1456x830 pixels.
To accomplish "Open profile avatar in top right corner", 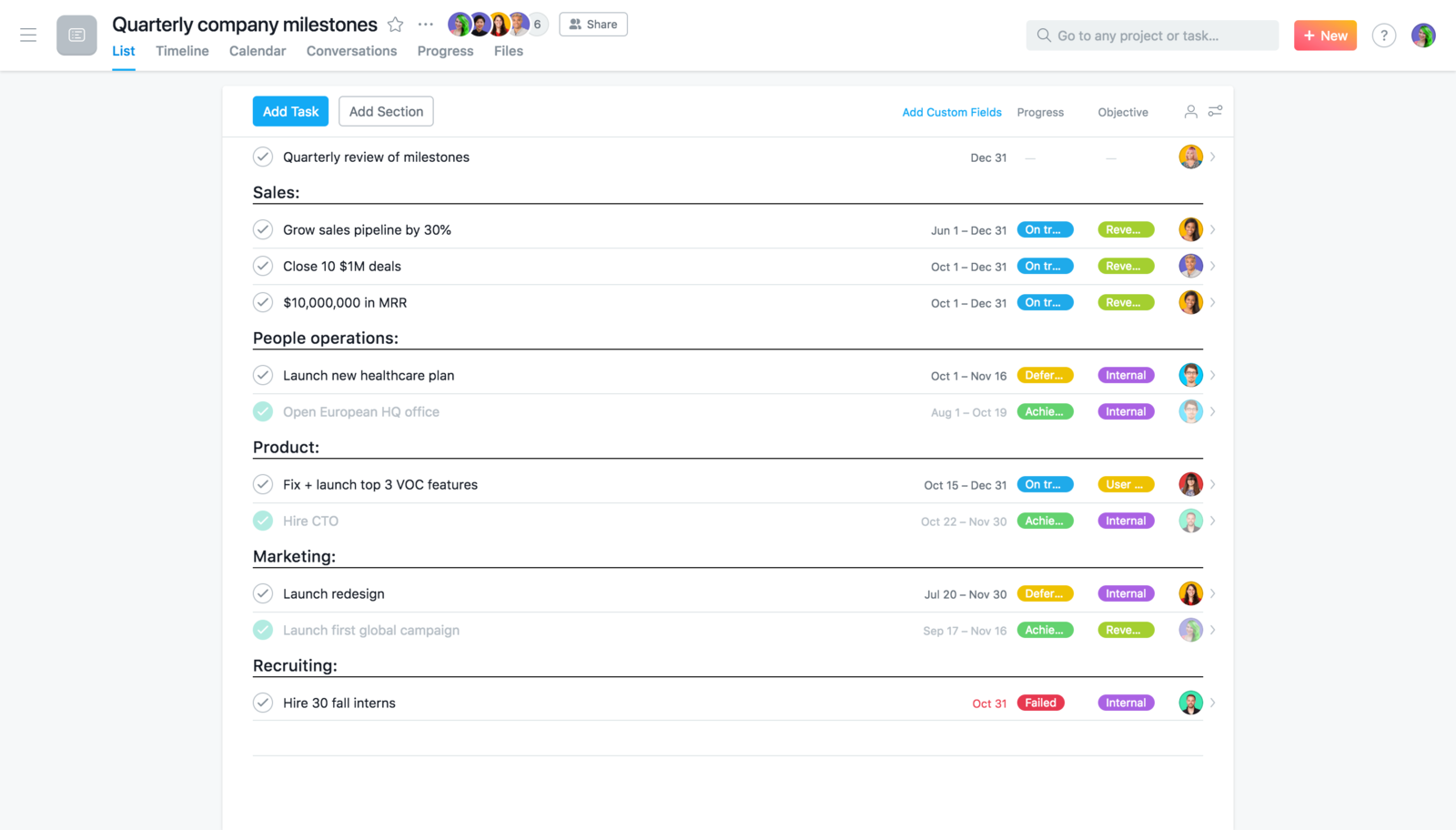I will 1423,35.
